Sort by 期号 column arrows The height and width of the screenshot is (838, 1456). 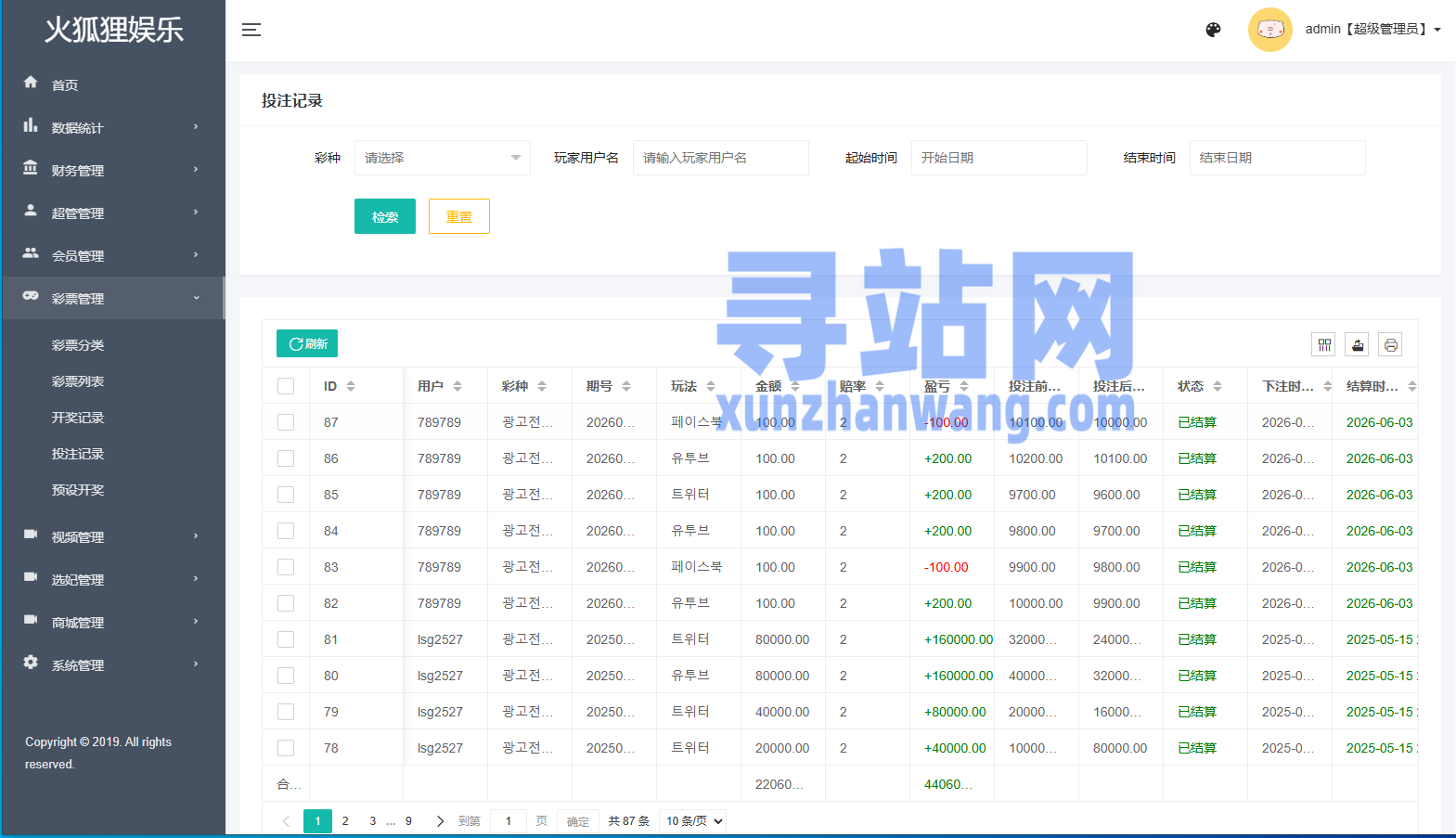tap(626, 386)
